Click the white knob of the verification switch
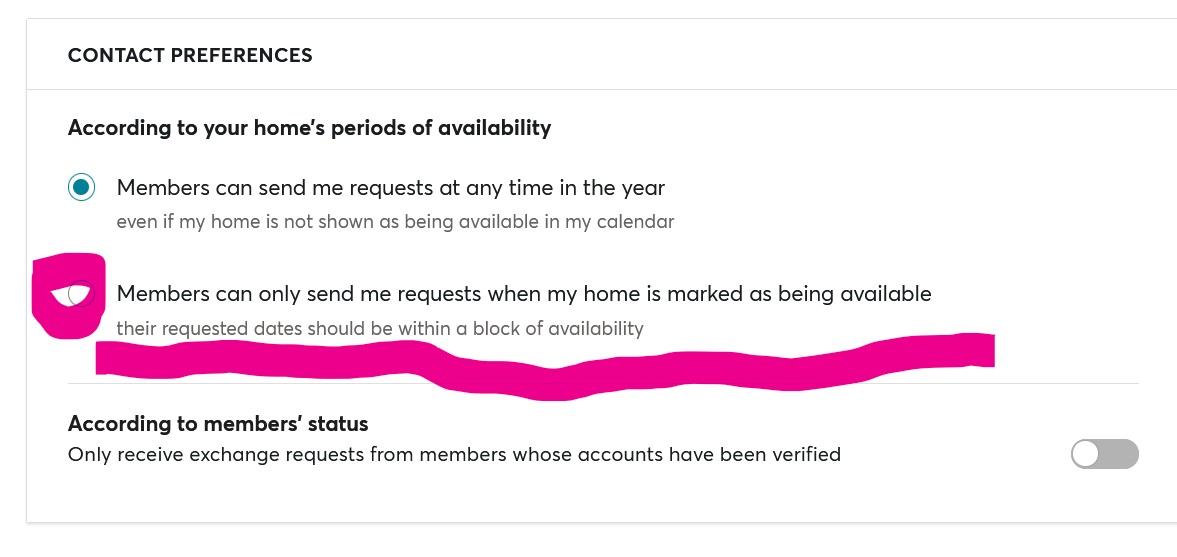 pos(1086,454)
